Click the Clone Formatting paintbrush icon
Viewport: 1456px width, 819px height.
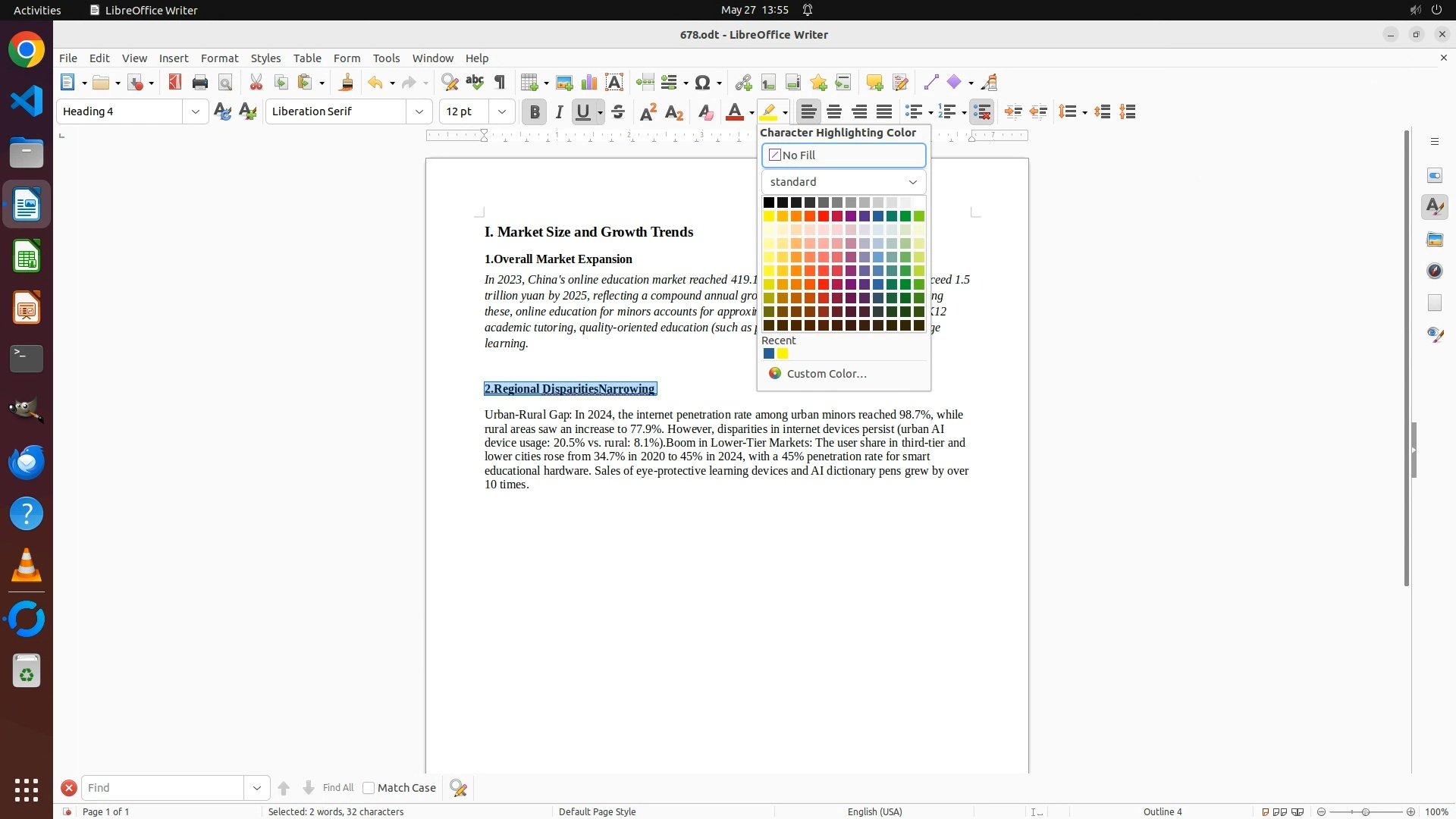pyautogui.click(x=347, y=83)
